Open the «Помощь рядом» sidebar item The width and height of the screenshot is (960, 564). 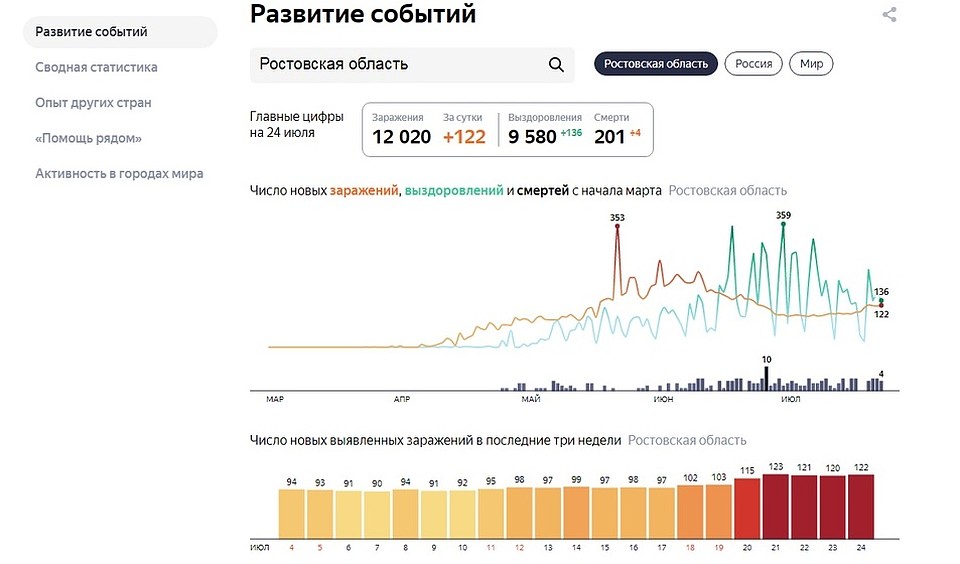88,138
